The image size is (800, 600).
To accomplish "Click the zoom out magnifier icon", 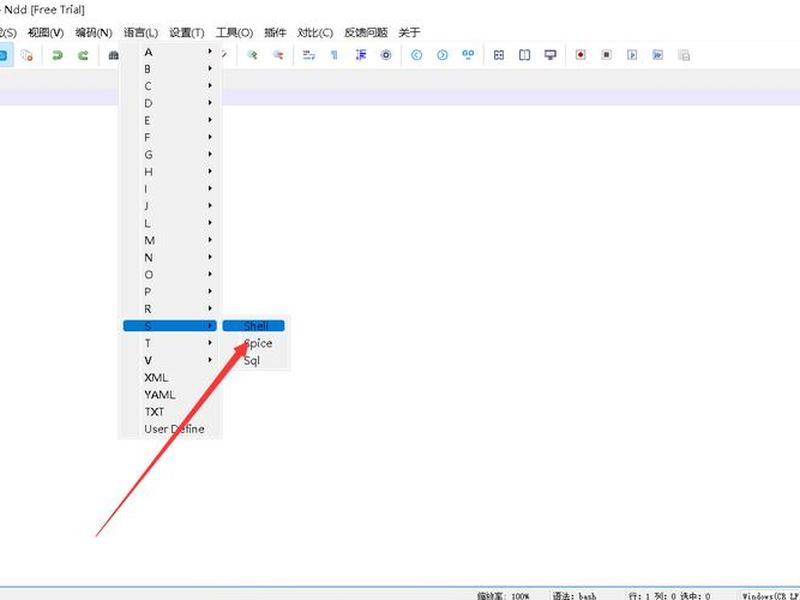I will [x=278, y=55].
